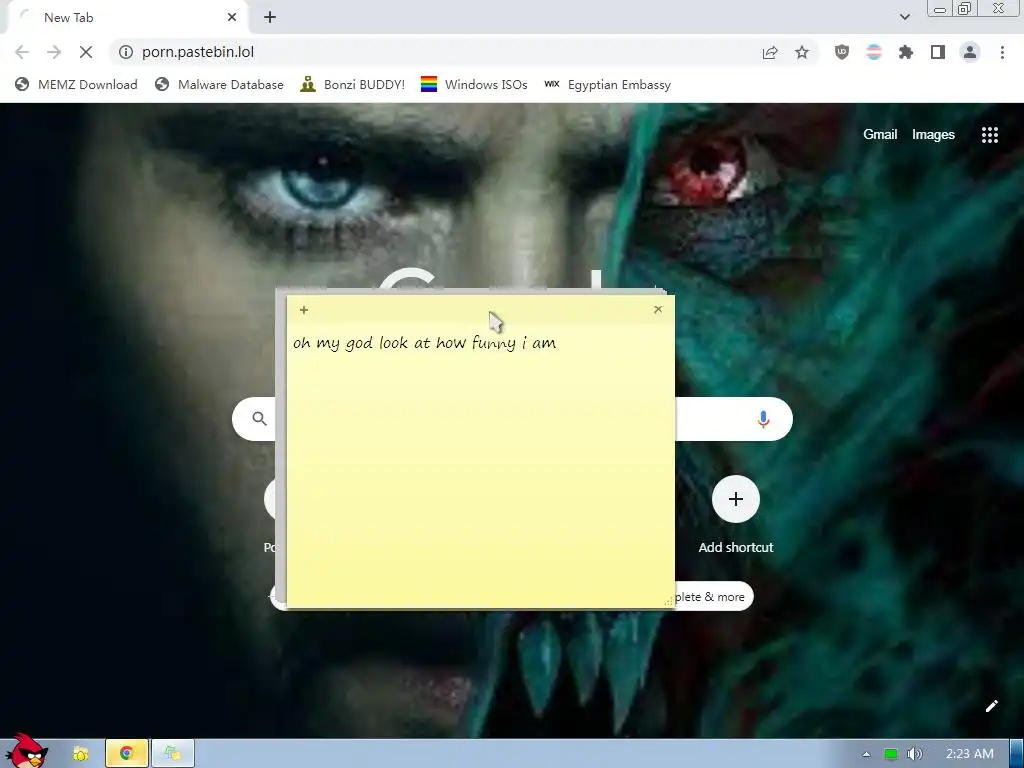The height and width of the screenshot is (768, 1024).
Task: Stop loading the page
Action: point(86,52)
